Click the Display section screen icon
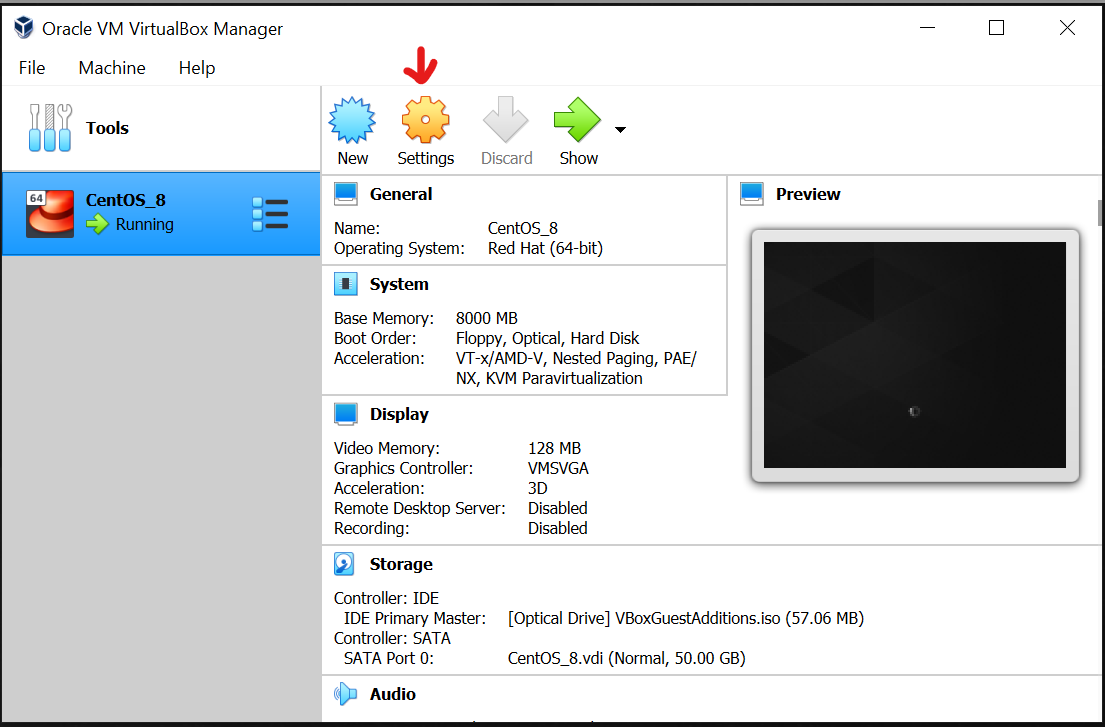Image resolution: width=1105 pixels, height=727 pixels. 345,414
